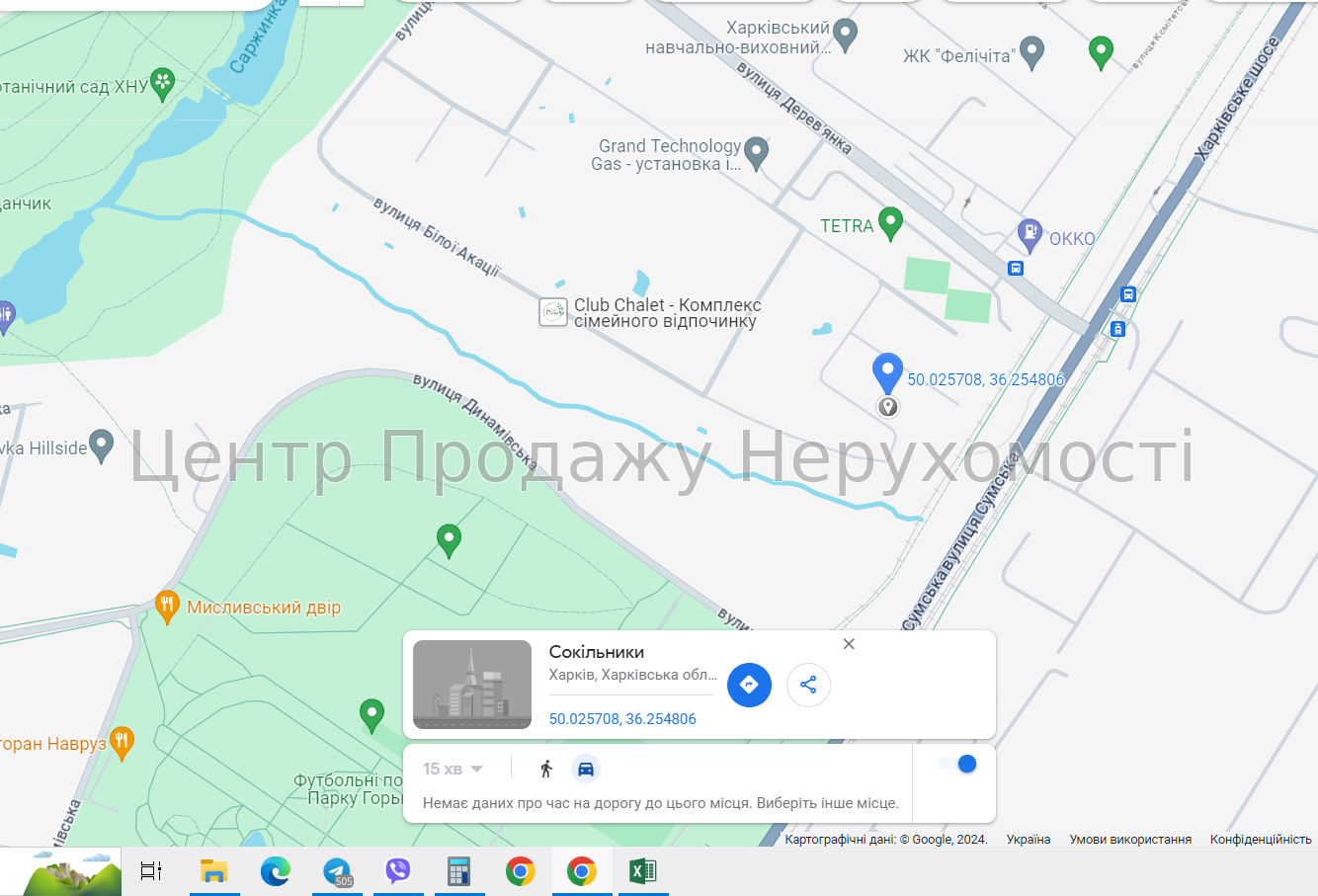The width and height of the screenshot is (1318, 896).
Task: Open Excel from the taskbar
Action: coord(643,871)
